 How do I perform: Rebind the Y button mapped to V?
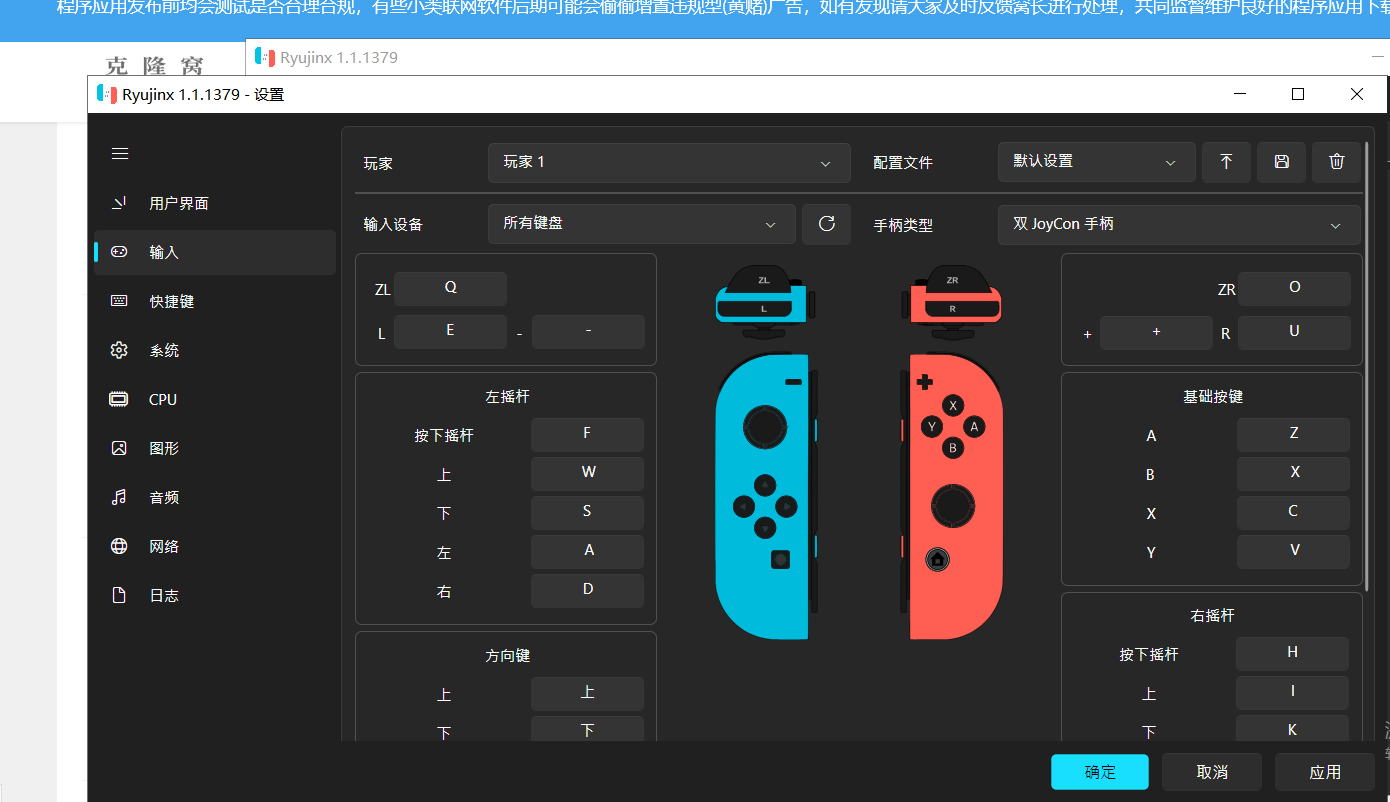1293,551
